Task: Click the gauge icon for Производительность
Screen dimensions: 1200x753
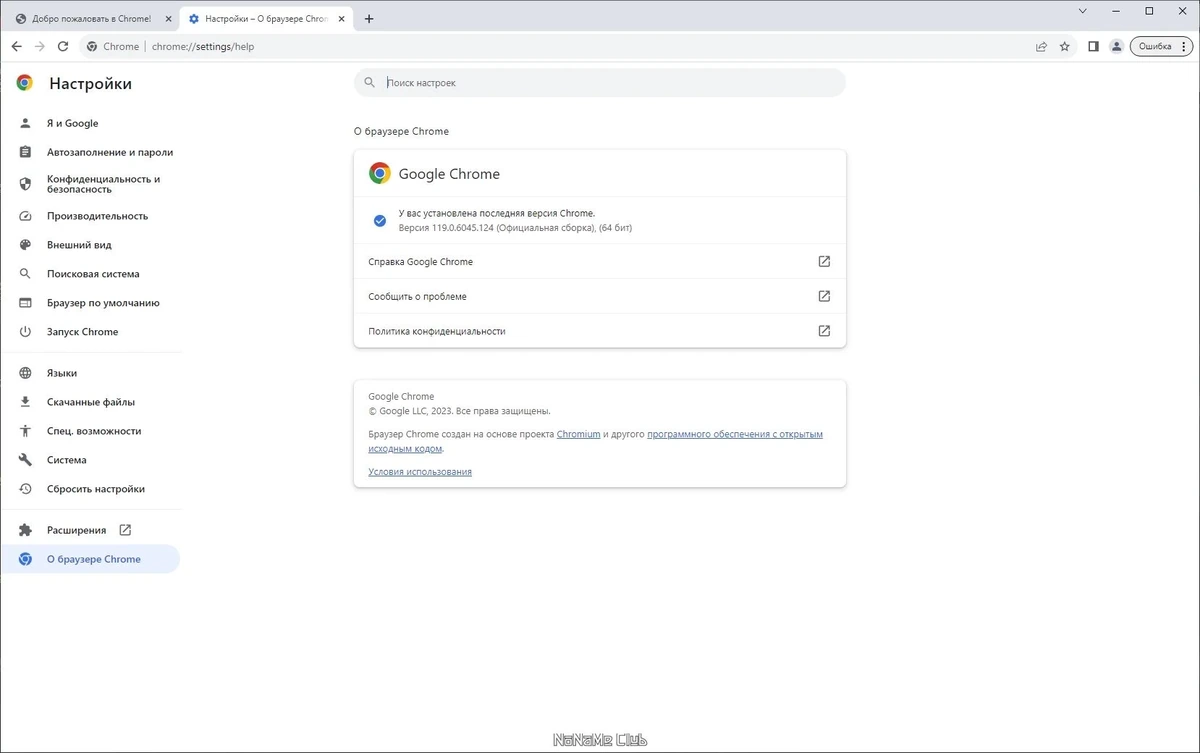Action: (x=26, y=216)
